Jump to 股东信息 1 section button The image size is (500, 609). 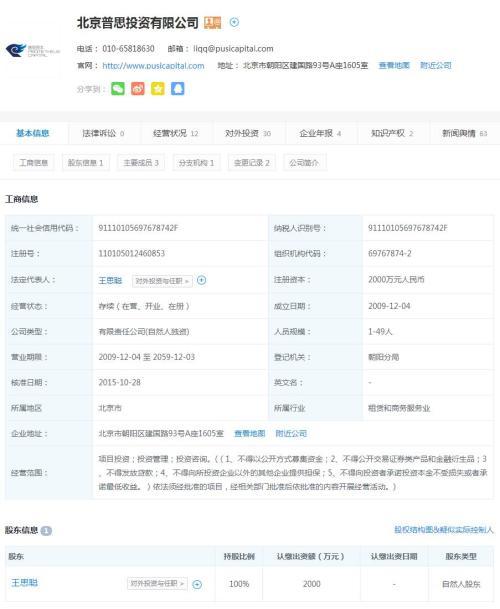click(x=86, y=162)
